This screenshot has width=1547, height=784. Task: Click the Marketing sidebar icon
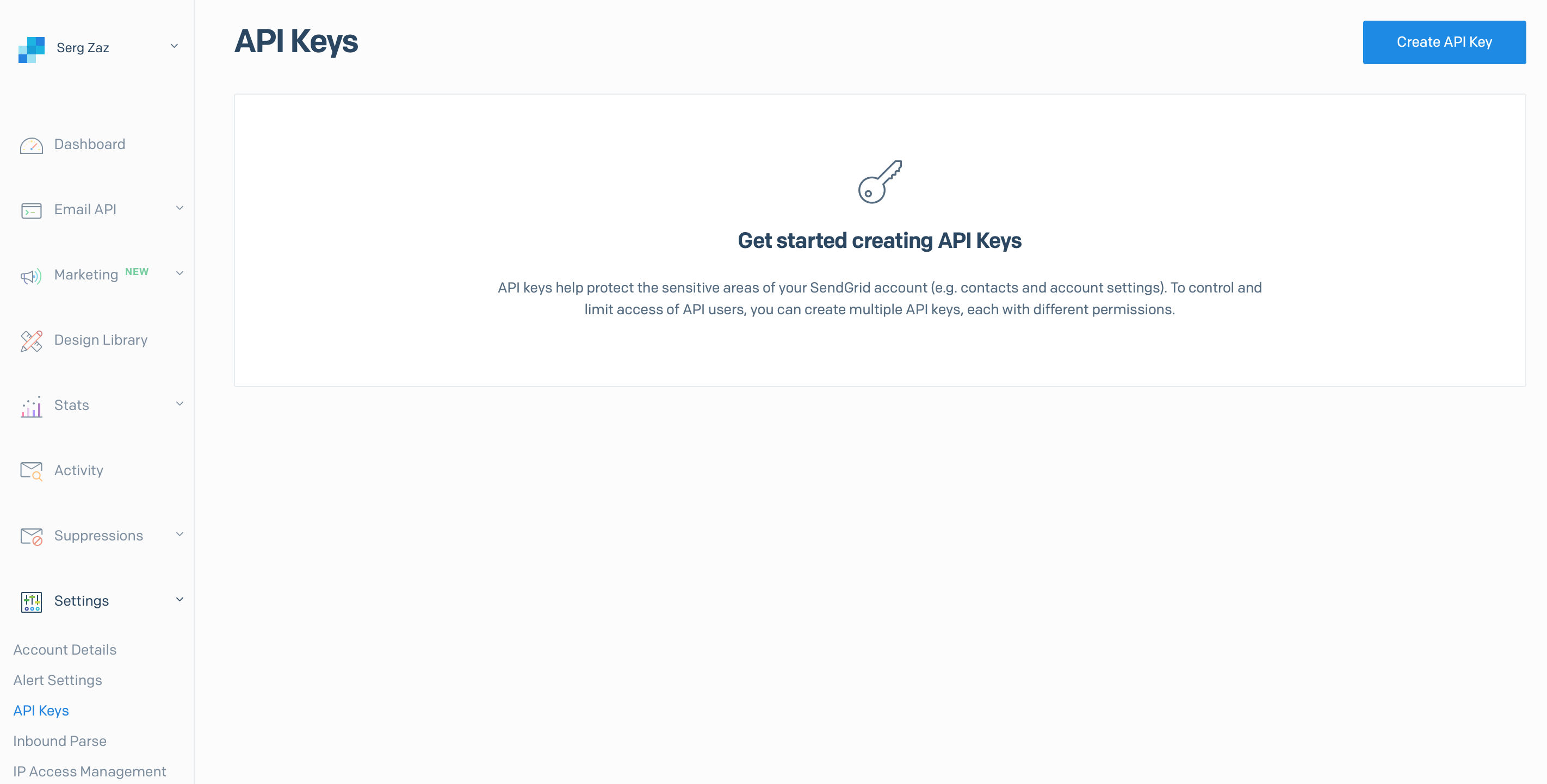click(30, 275)
